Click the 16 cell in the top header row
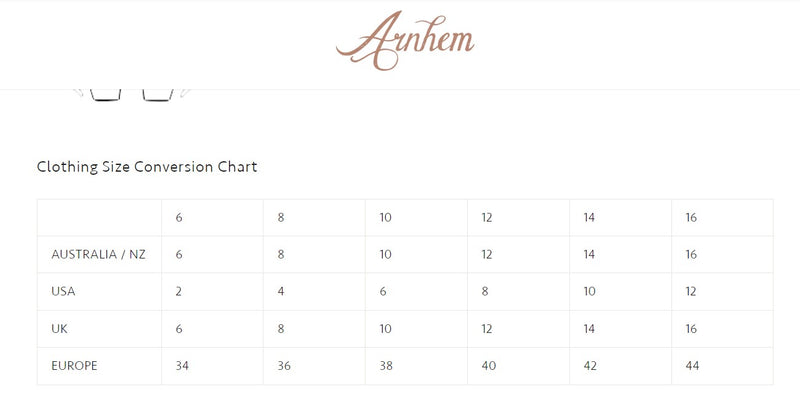The width and height of the screenshot is (800, 416). [x=693, y=218]
